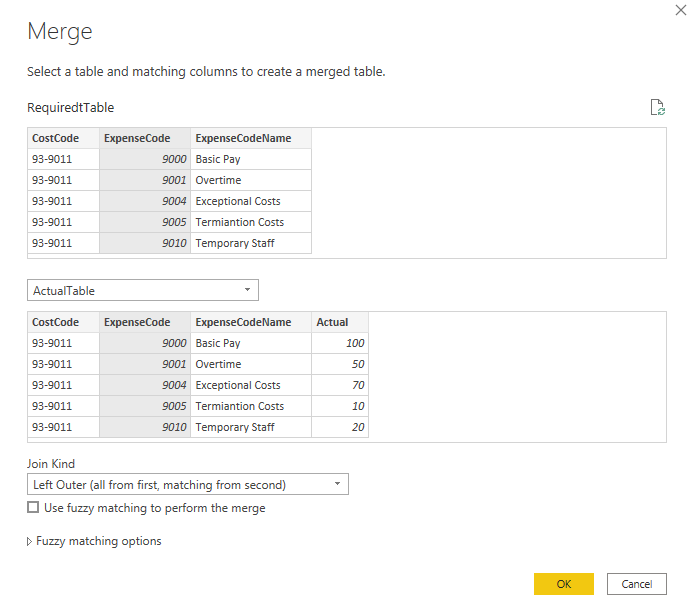Screen dimensions: 695x603
Task: Click the Cancel button
Action: [636, 584]
